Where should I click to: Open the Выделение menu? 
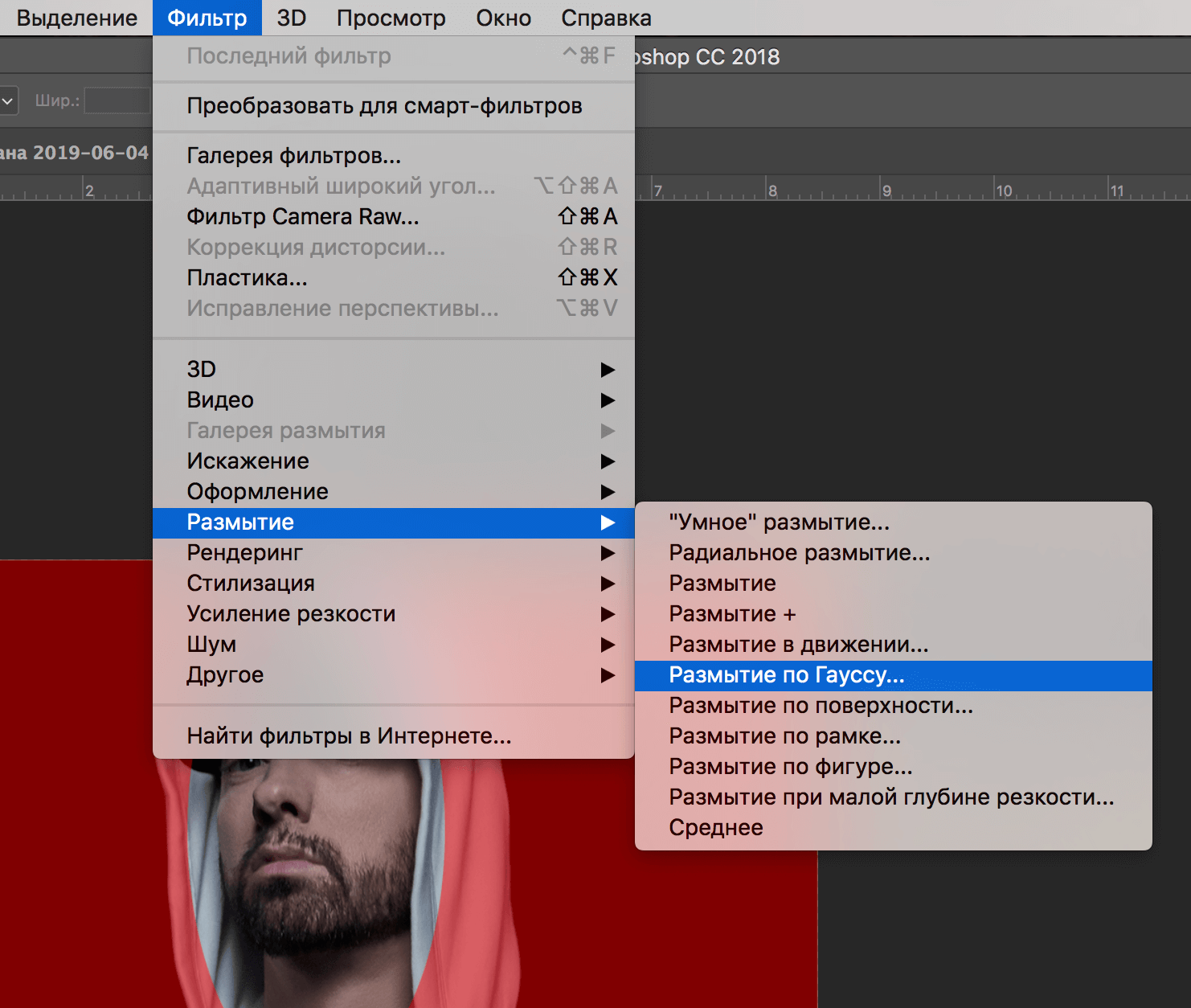77,18
